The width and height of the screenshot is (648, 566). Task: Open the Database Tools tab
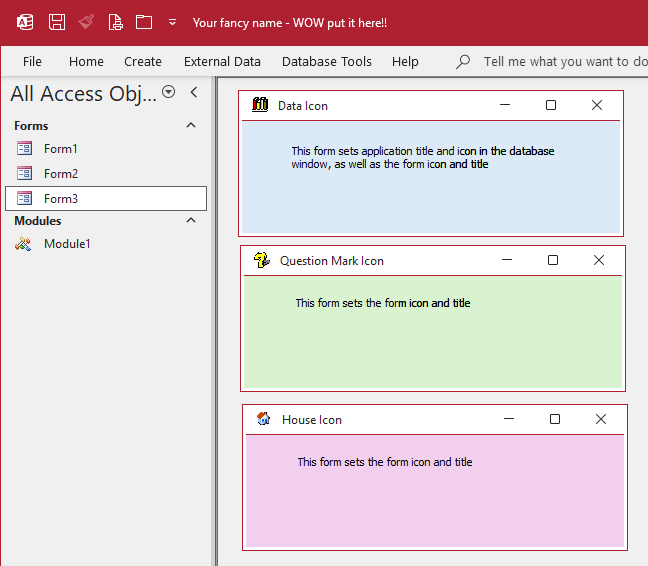pos(326,61)
